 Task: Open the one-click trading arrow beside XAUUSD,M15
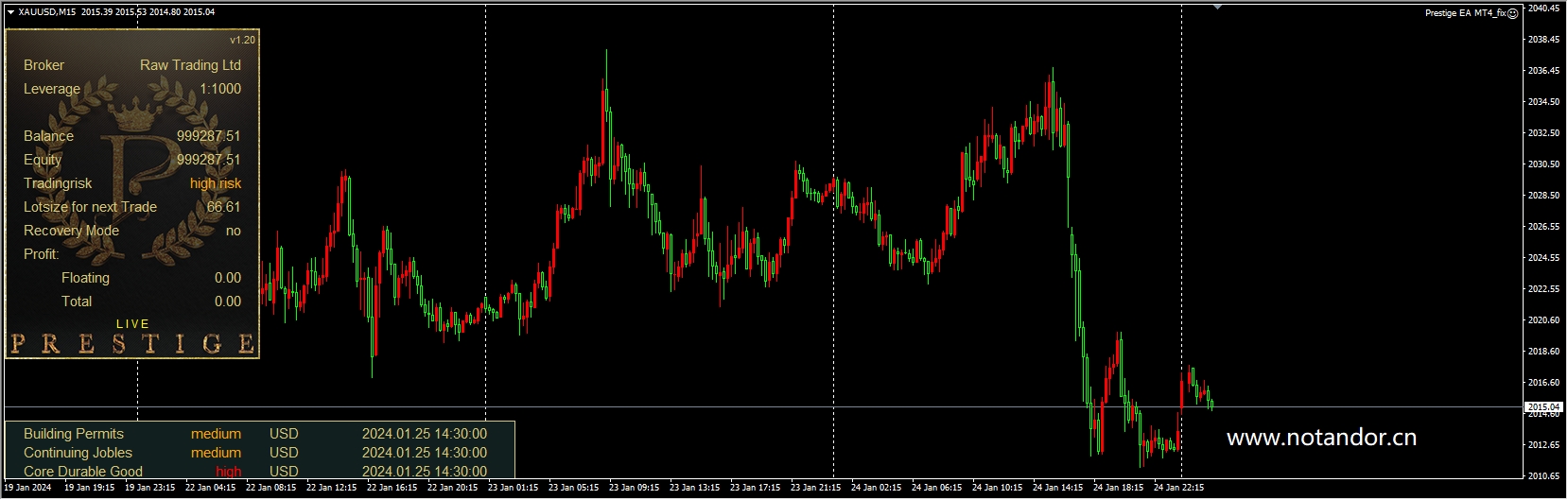10,12
